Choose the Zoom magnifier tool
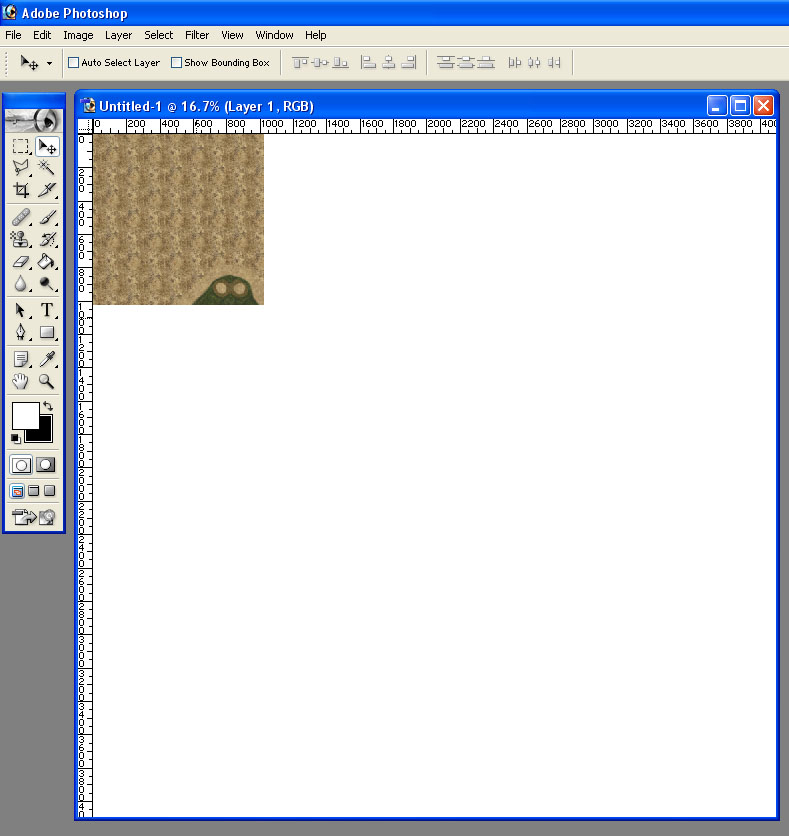This screenshot has height=836, width=789. (47, 381)
